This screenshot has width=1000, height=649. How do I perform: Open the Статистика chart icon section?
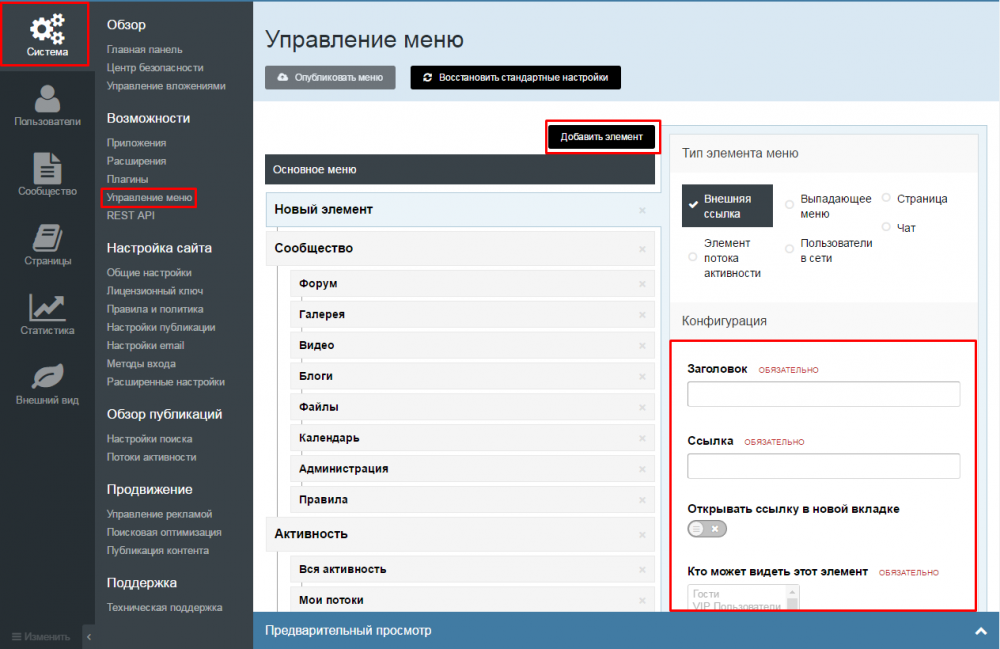click(x=47, y=314)
